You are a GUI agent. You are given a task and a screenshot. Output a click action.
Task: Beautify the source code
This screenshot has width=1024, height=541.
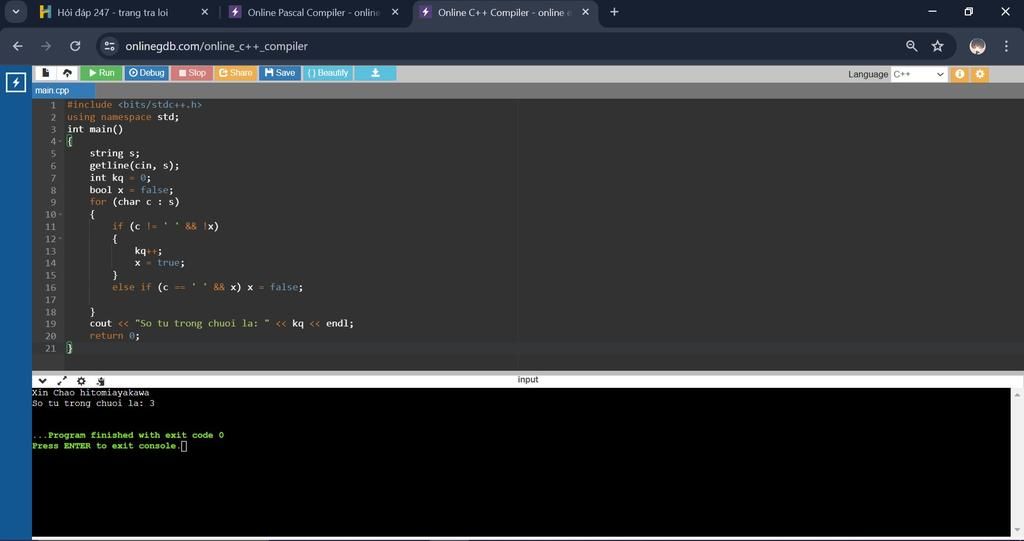[x=328, y=73]
